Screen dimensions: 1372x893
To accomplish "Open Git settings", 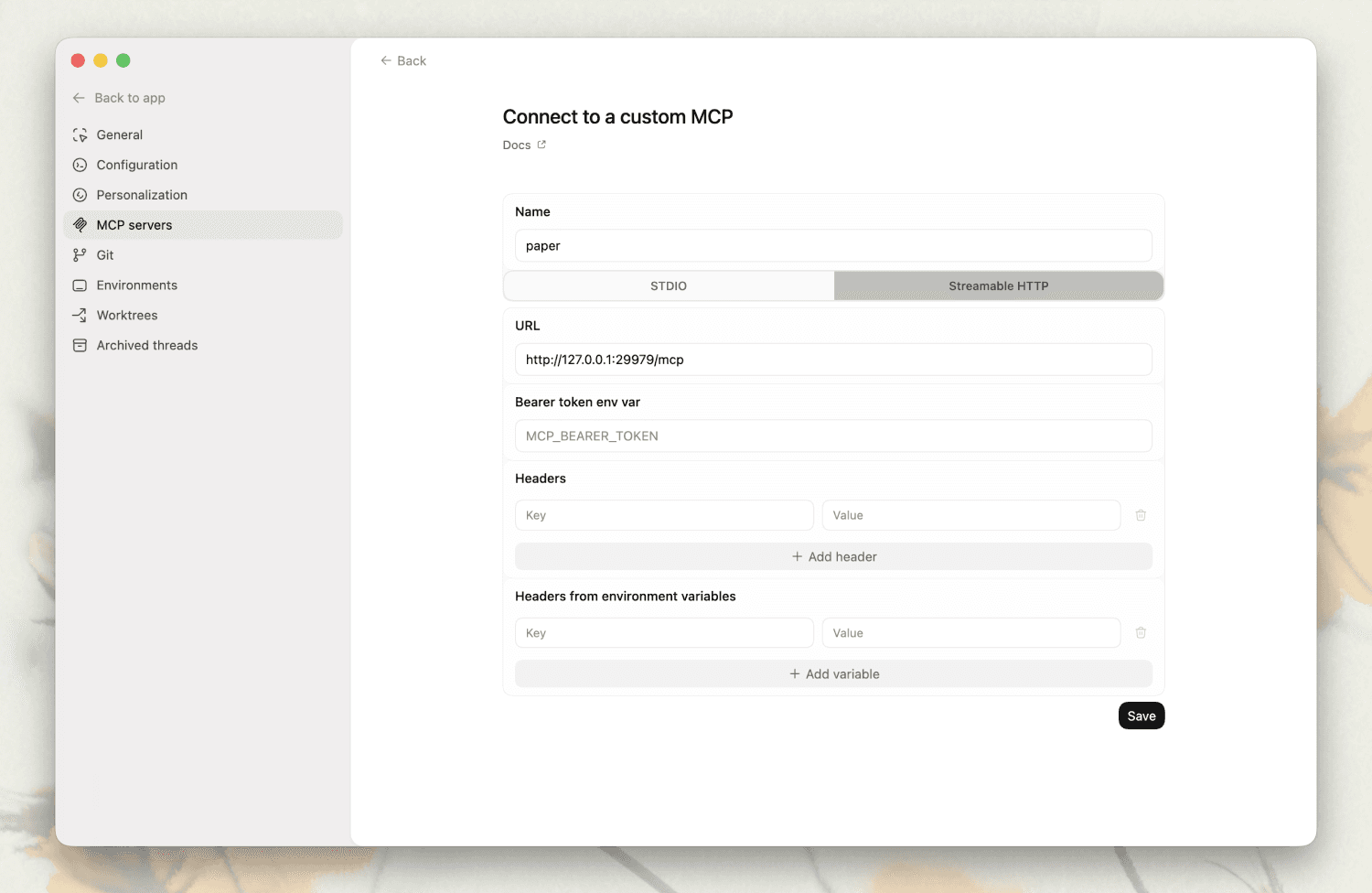I will 203,255.
